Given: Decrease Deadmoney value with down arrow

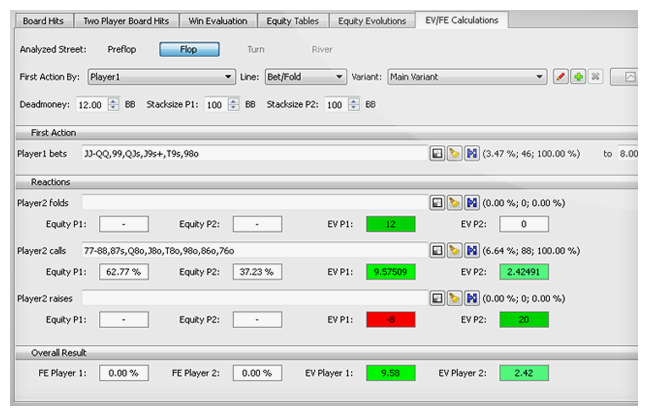Looking at the screenshot, I should 113,108.
